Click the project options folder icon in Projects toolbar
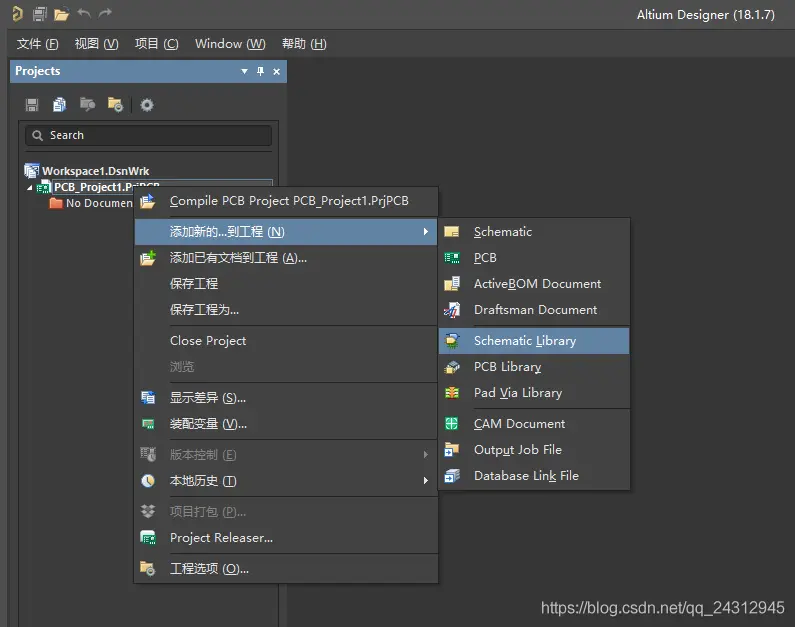 [x=115, y=104]
